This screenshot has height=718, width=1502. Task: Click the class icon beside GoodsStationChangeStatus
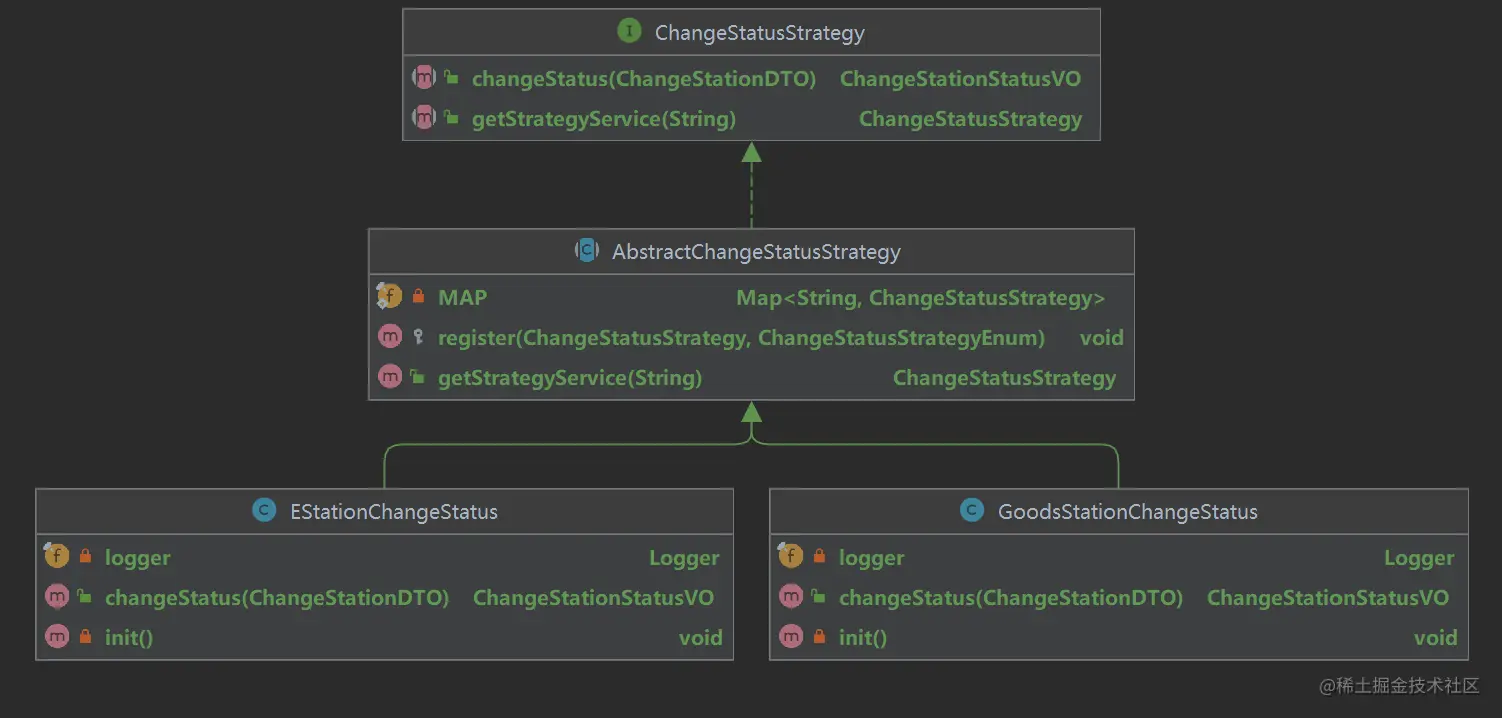[971, 511]
